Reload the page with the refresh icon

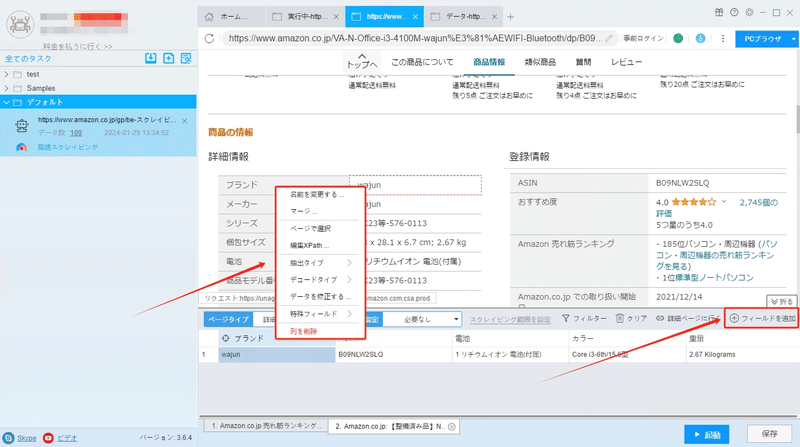click(209, 38)
